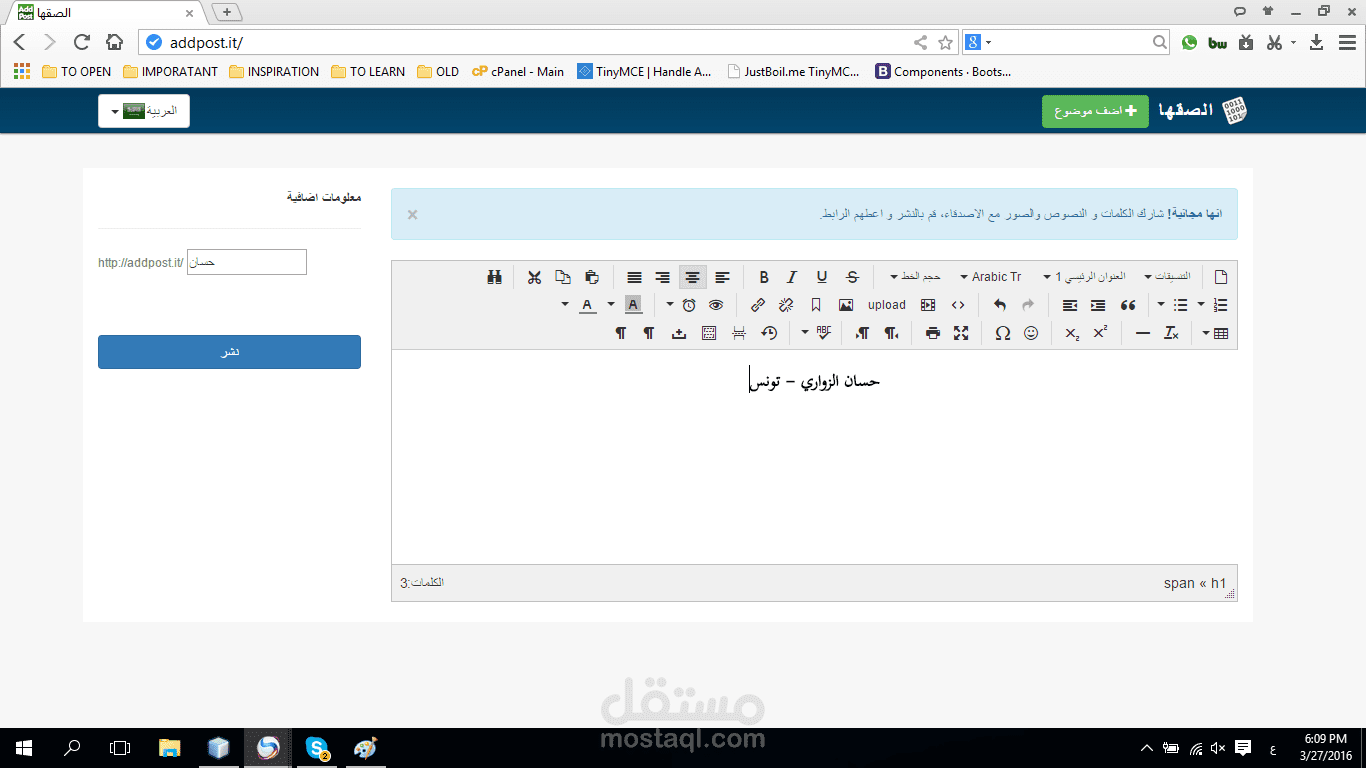
Task: Toggle the blockquote quotation marks button
Action: coord(1128,305)
